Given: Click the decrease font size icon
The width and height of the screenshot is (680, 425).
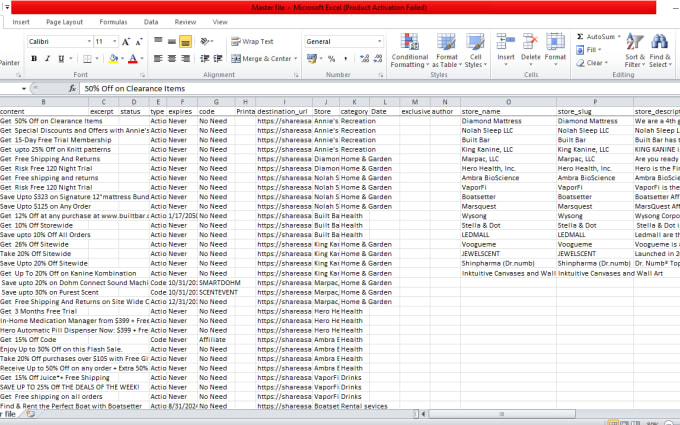Looking at the screenshot, I should point(139,42).
